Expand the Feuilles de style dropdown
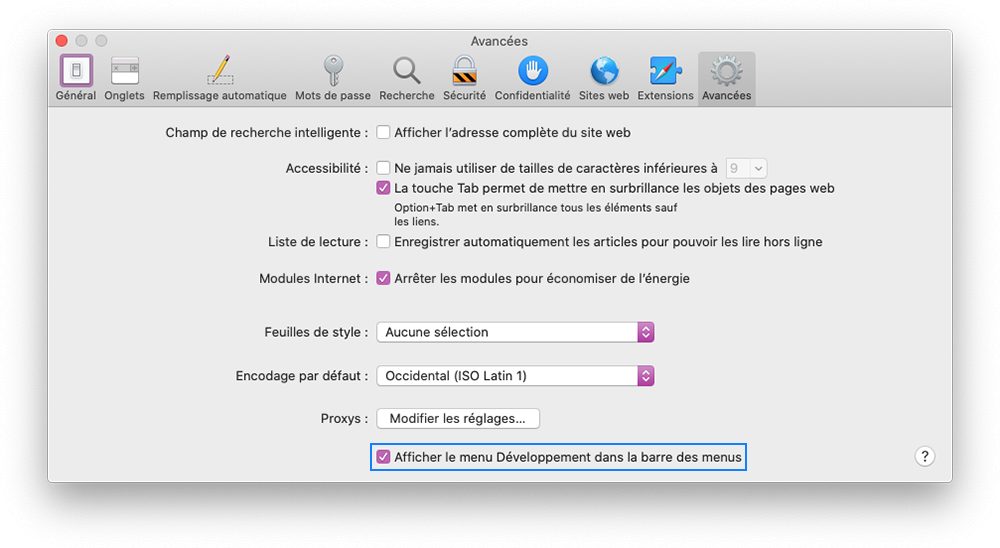Image resolution: width=1000 pixels, height=548 pixels. 515,332
